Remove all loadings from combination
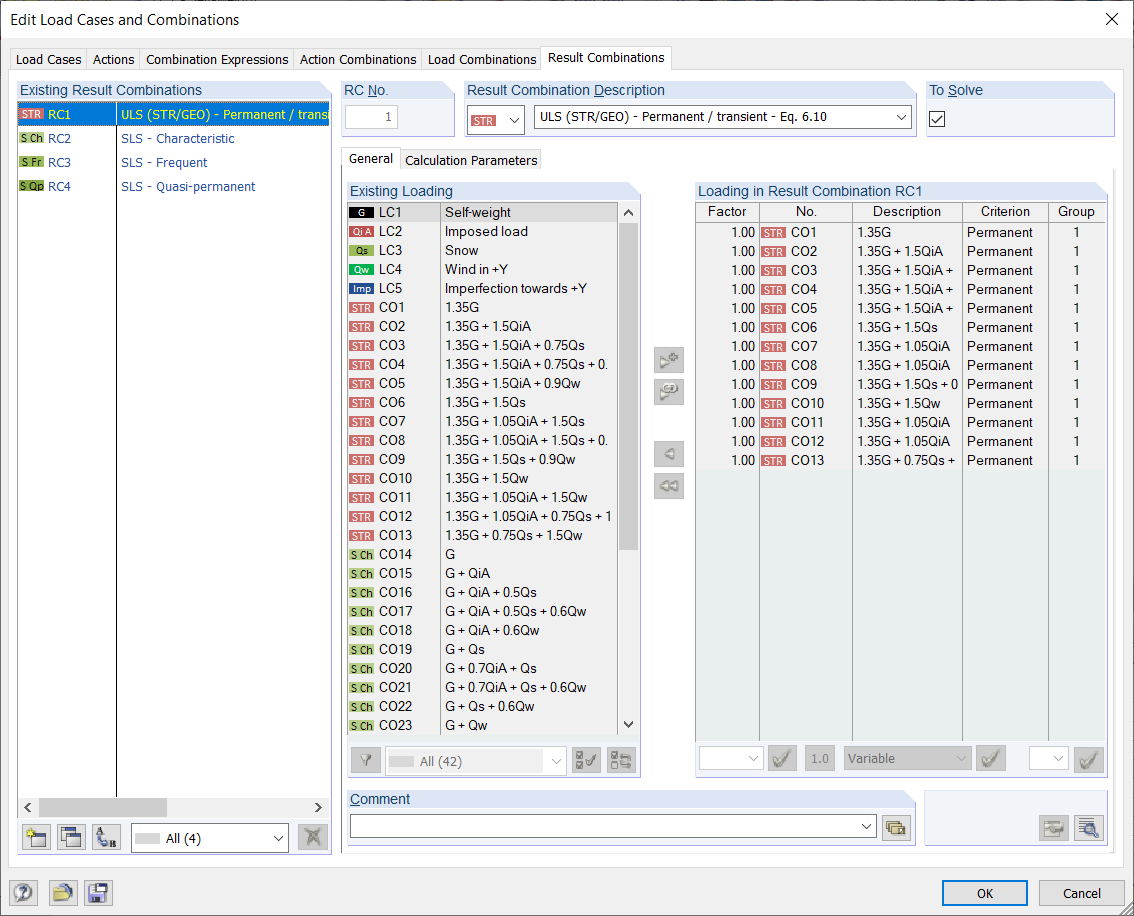 click(x=669, y=486)
